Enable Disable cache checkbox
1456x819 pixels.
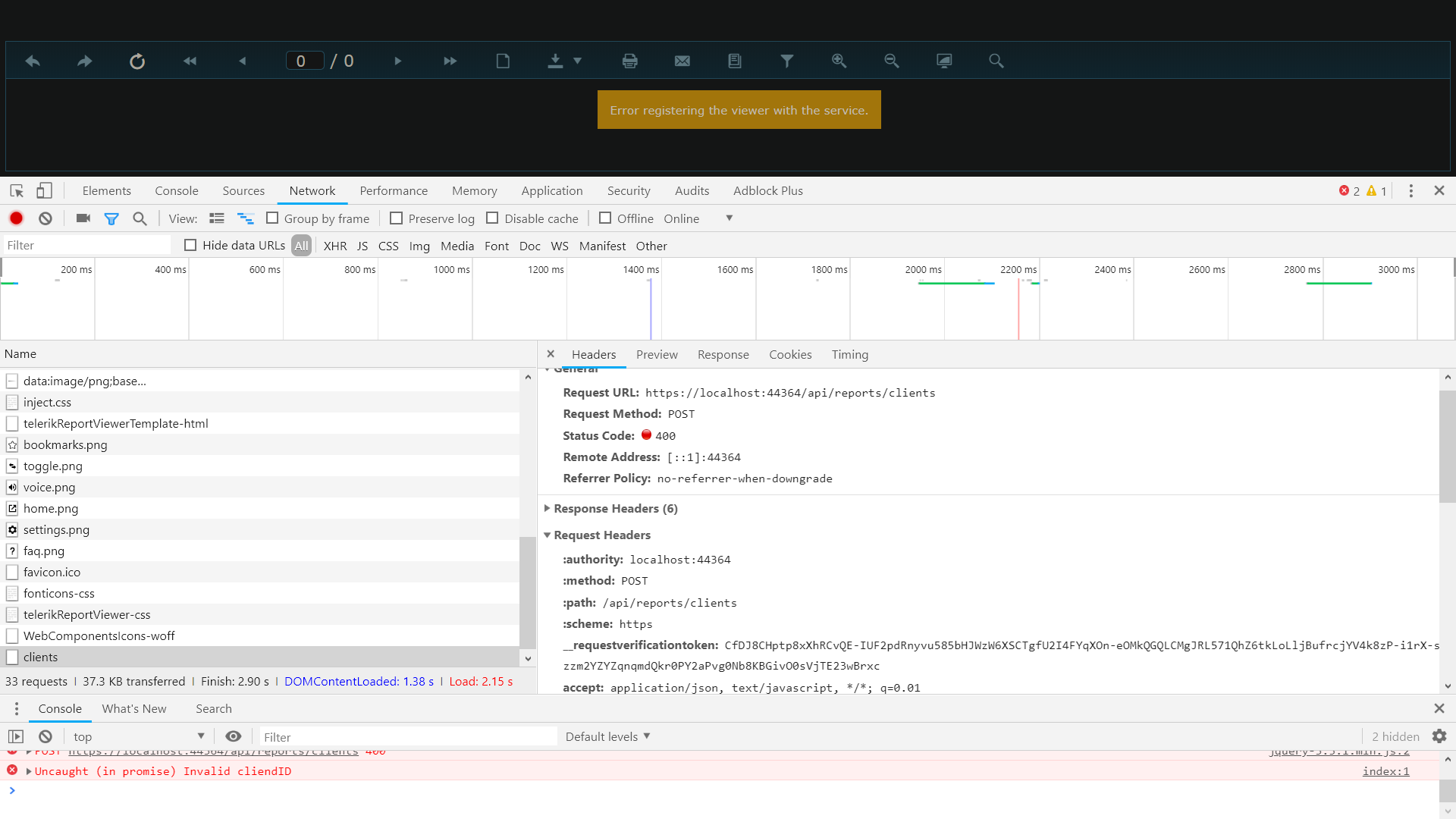click(492, 218)
